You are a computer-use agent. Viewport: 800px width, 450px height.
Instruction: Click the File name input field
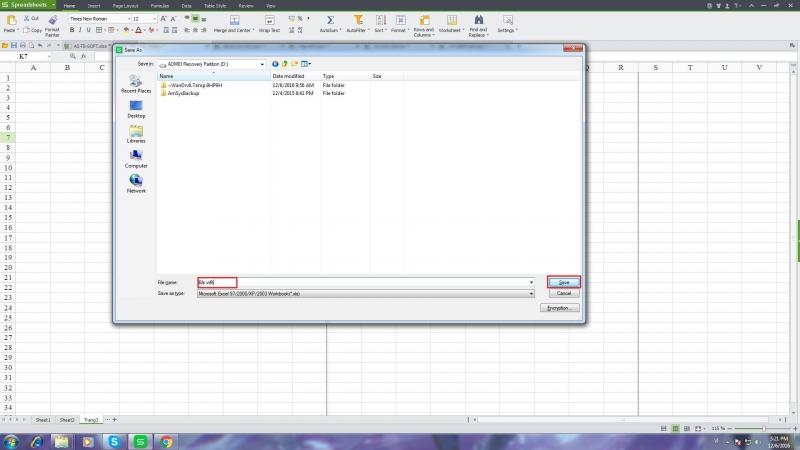point(364,282)
